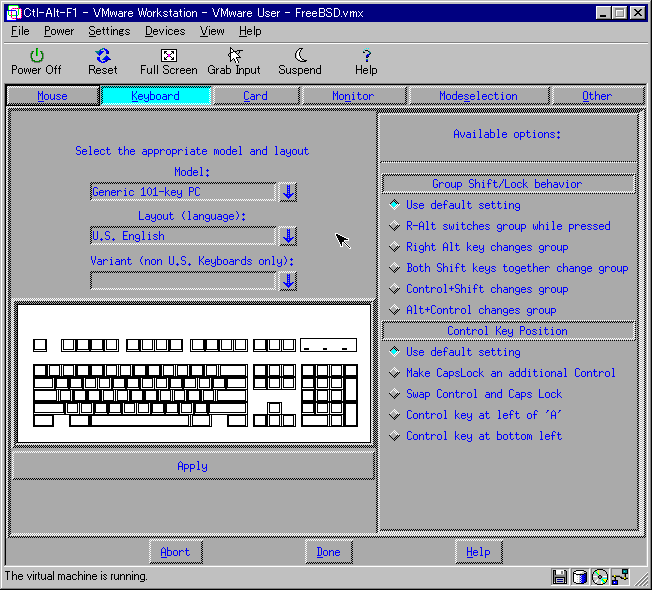The width and height of the screenshot is (652, 590).
Task: Click the 'Group Shift/Lock behavior' header
Action: [508, 184]
